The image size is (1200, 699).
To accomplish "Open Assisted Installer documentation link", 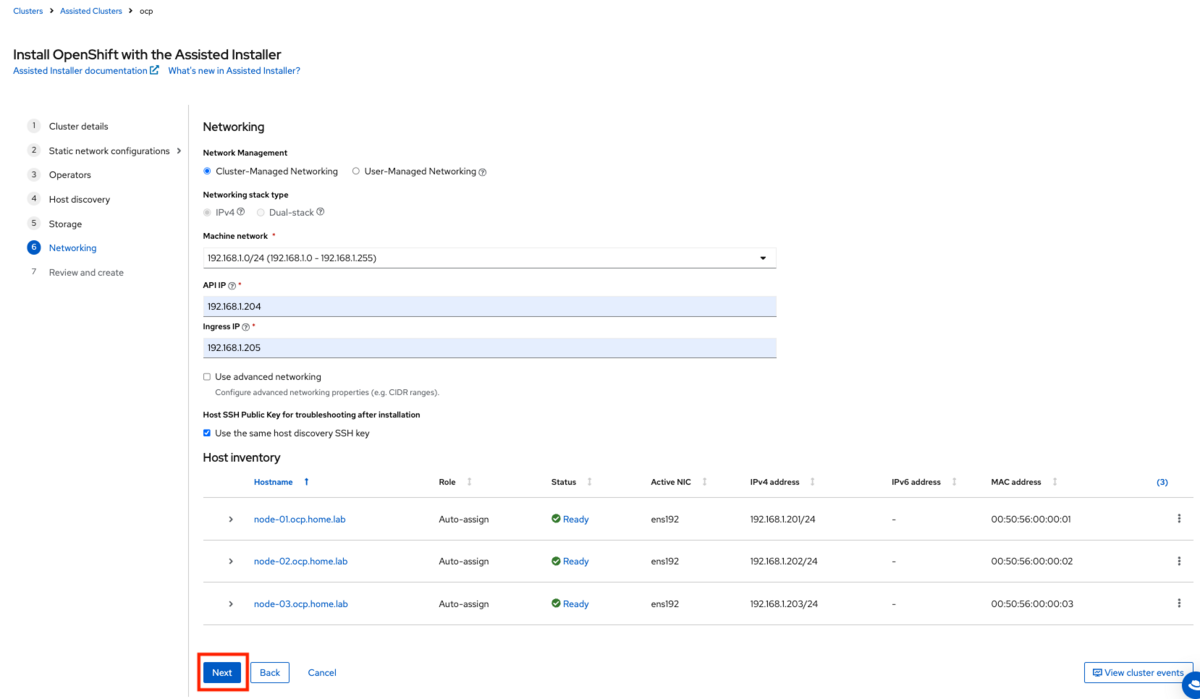I will click(86, 71).
